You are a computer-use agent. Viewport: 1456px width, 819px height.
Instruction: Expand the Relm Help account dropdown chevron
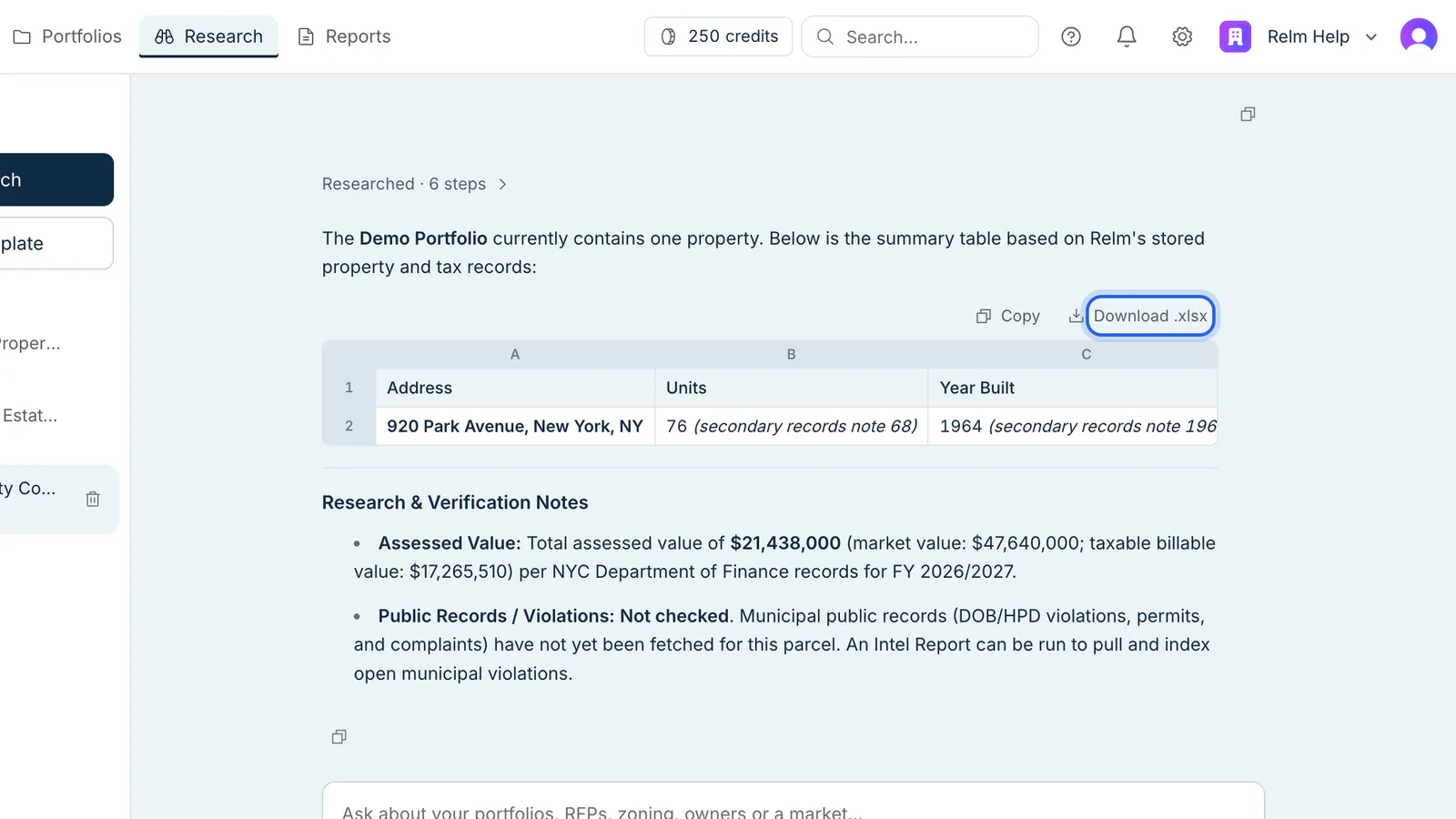click(x=1371, y=37)
